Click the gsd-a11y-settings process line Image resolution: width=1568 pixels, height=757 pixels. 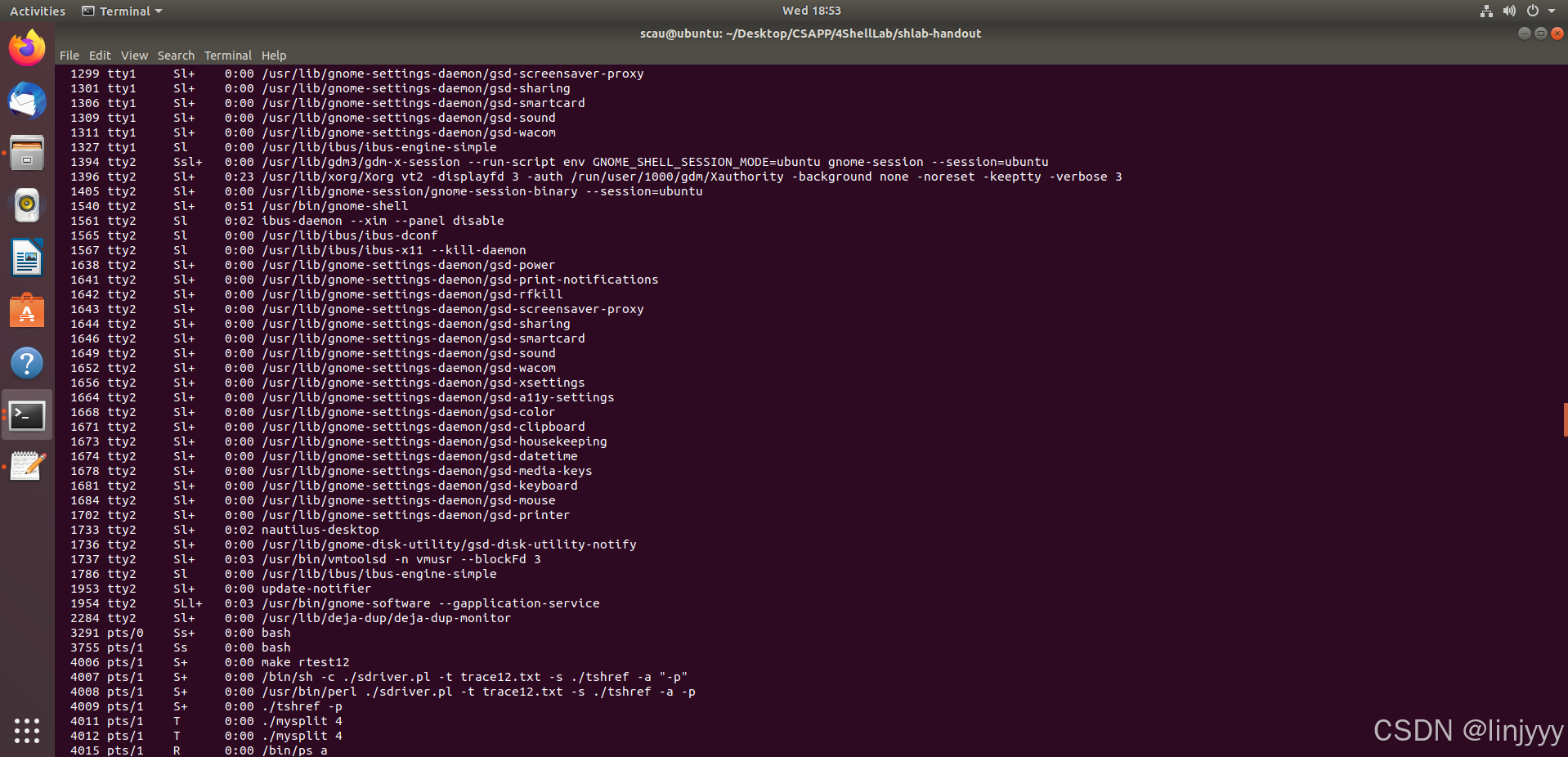[x=342, y=397]
